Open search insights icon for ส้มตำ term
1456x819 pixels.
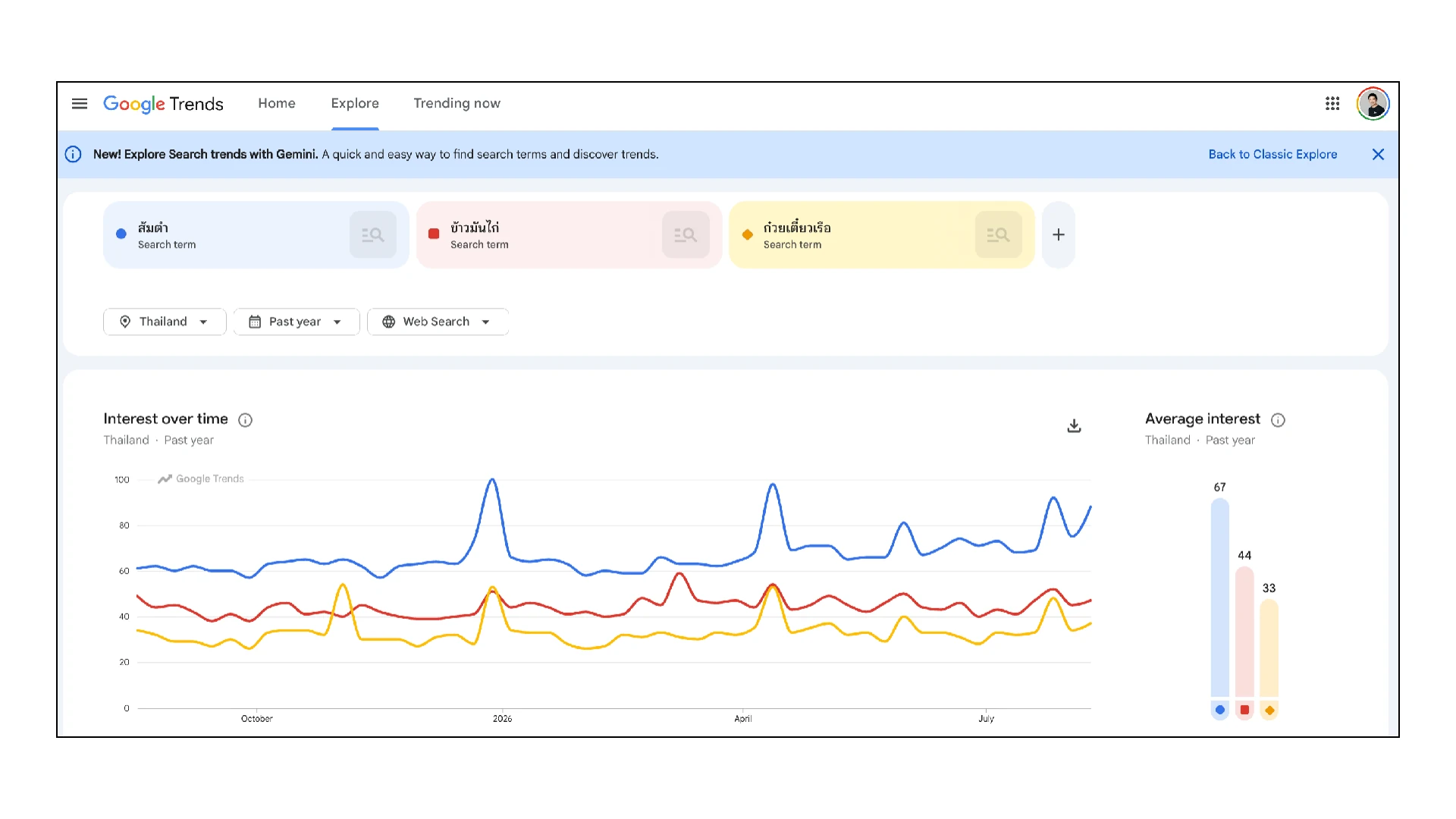(x=373, y=235)
